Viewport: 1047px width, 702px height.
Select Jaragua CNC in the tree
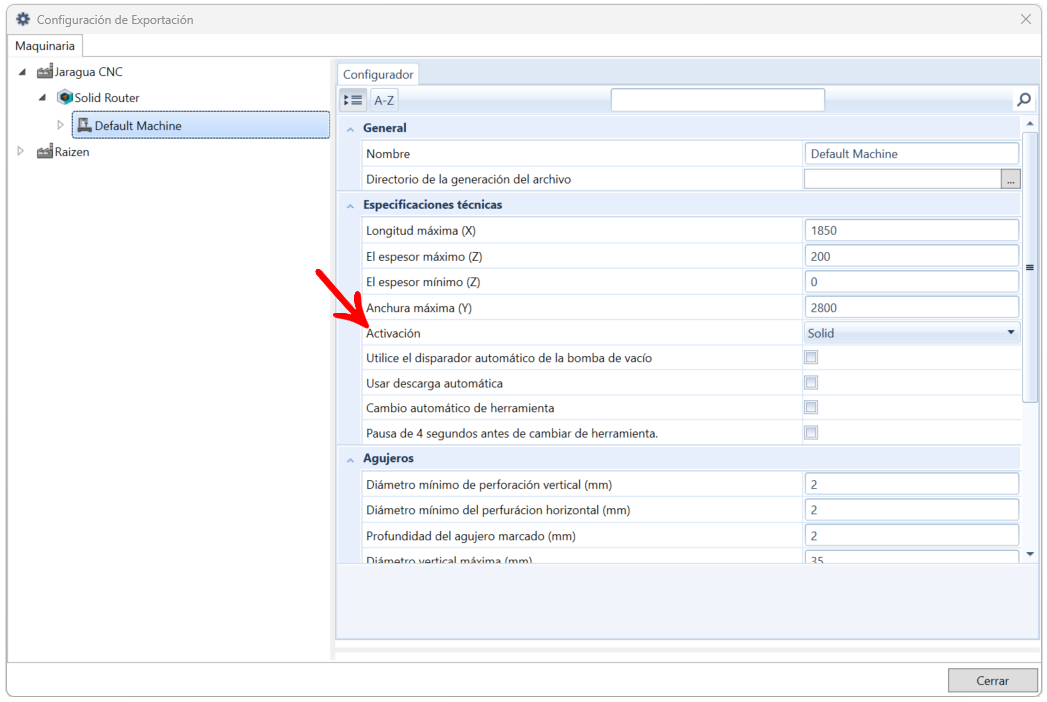coord(89,71)
